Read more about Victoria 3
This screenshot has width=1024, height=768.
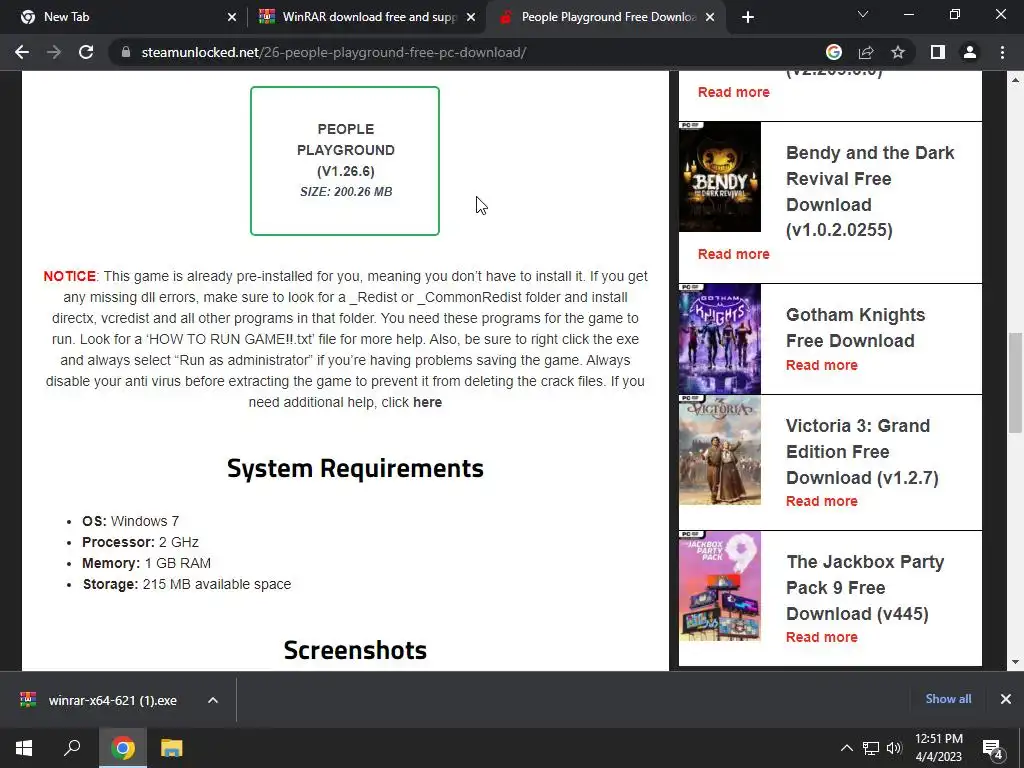pyautogui.click(x=822, y=501)
